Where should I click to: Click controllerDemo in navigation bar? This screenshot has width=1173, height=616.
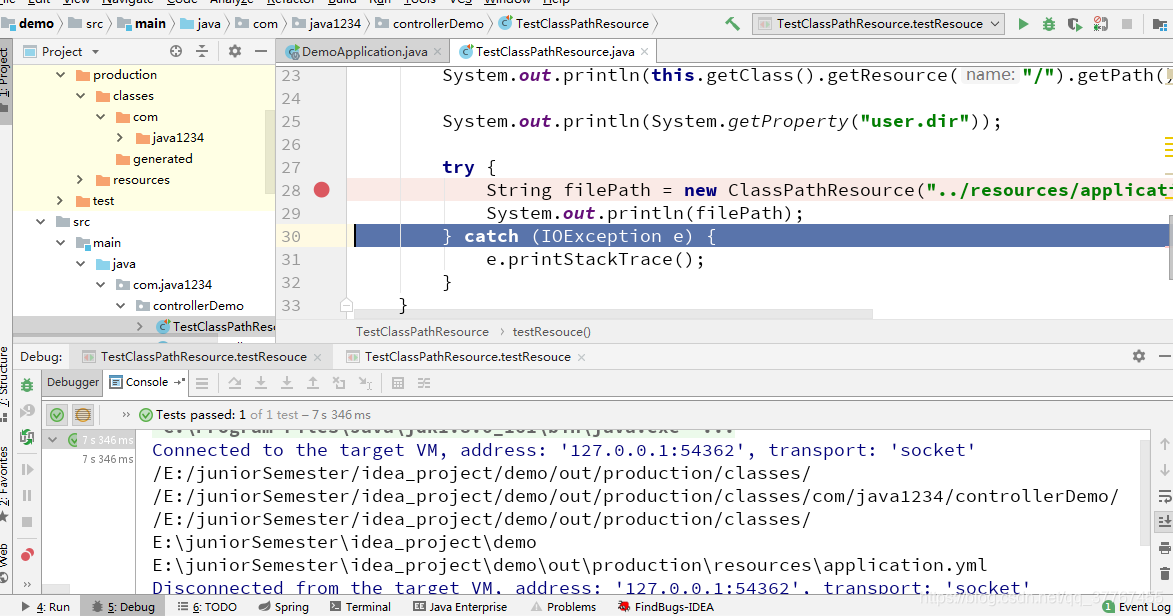[429, 24]
